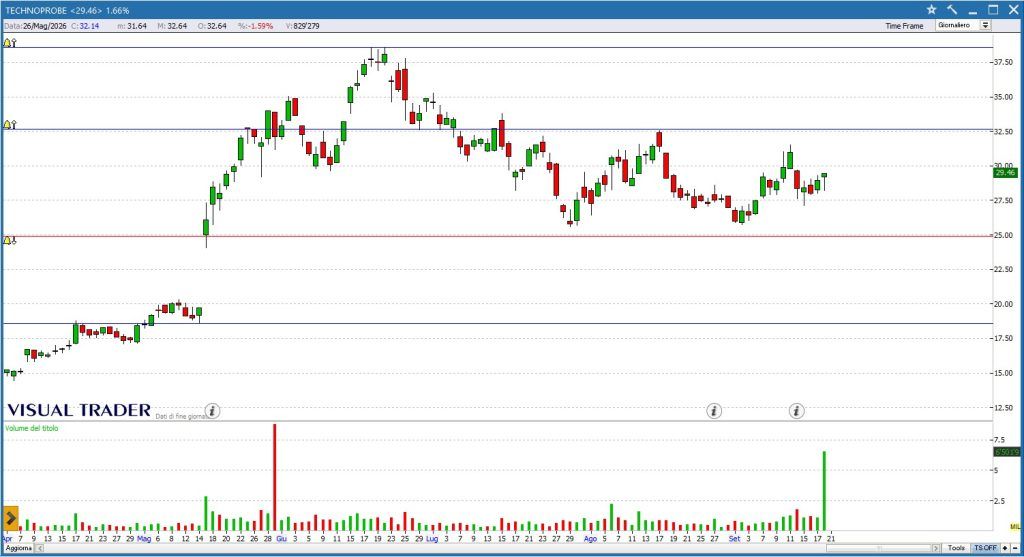Open the info marker below mid-May candles

[212, 411]
